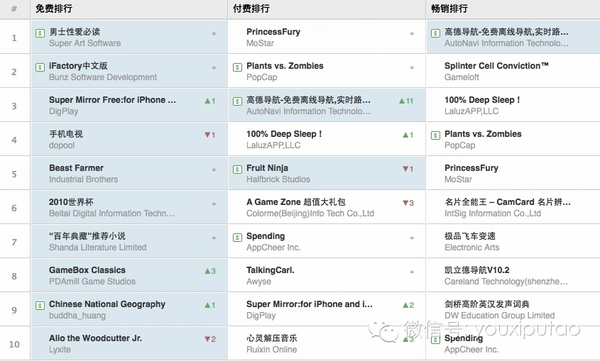
Task: Open Plants vs. Zombies in the paid column
Action: [x=285, y=66]
